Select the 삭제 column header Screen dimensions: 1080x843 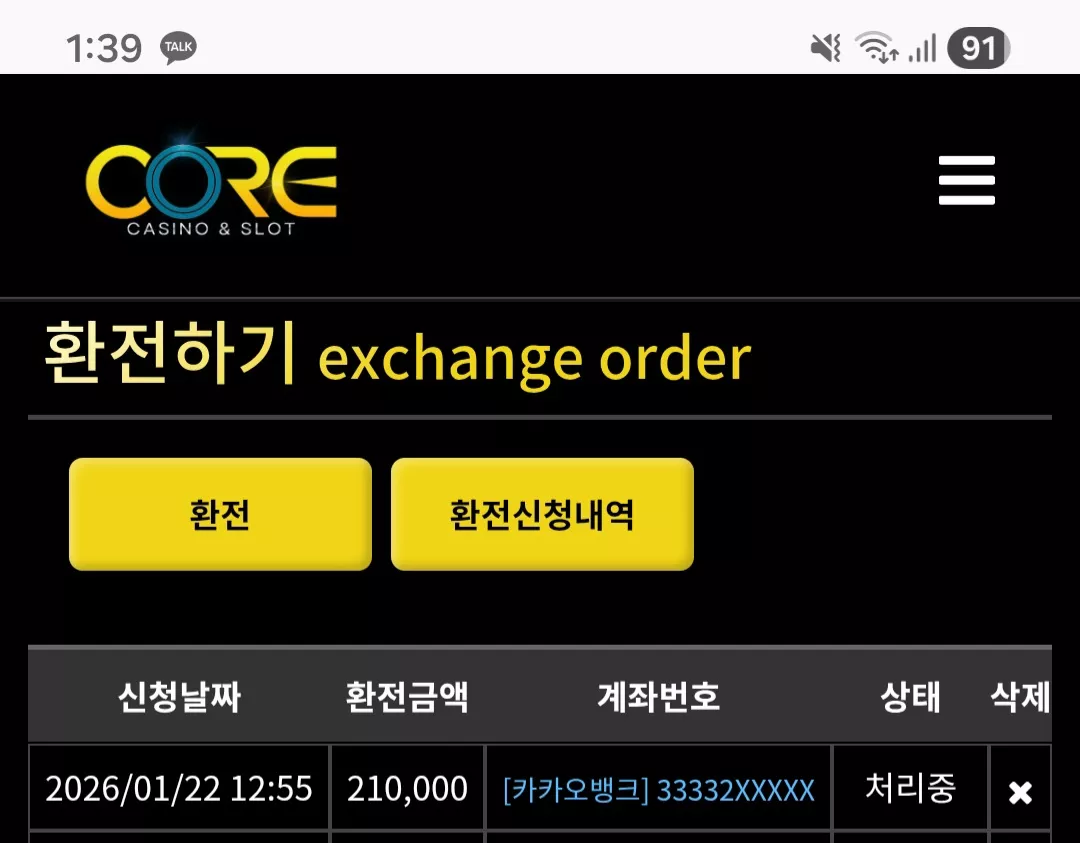click(x=1020, y=696)
